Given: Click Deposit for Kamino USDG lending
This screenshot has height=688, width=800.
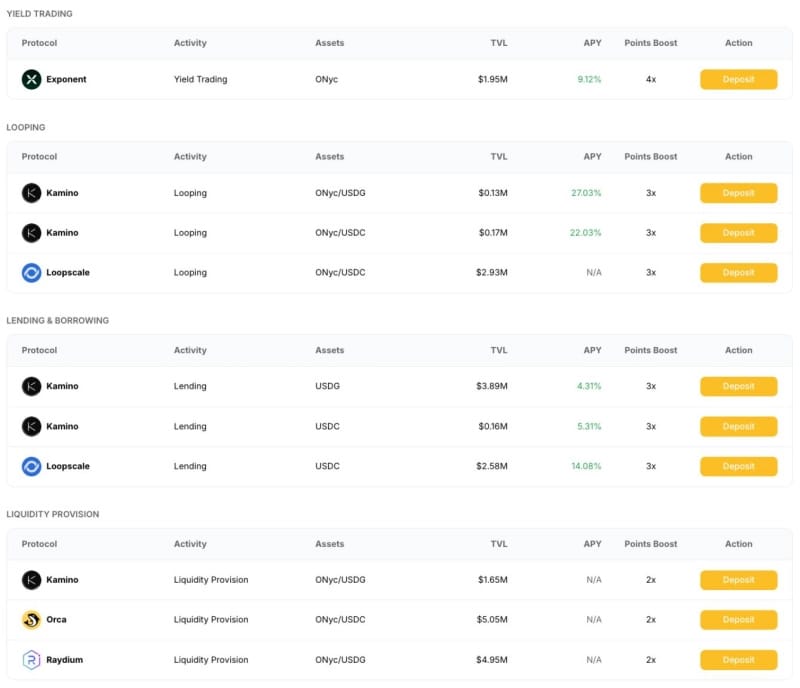Looking at the screenshot, I should [x=738, y=386].
